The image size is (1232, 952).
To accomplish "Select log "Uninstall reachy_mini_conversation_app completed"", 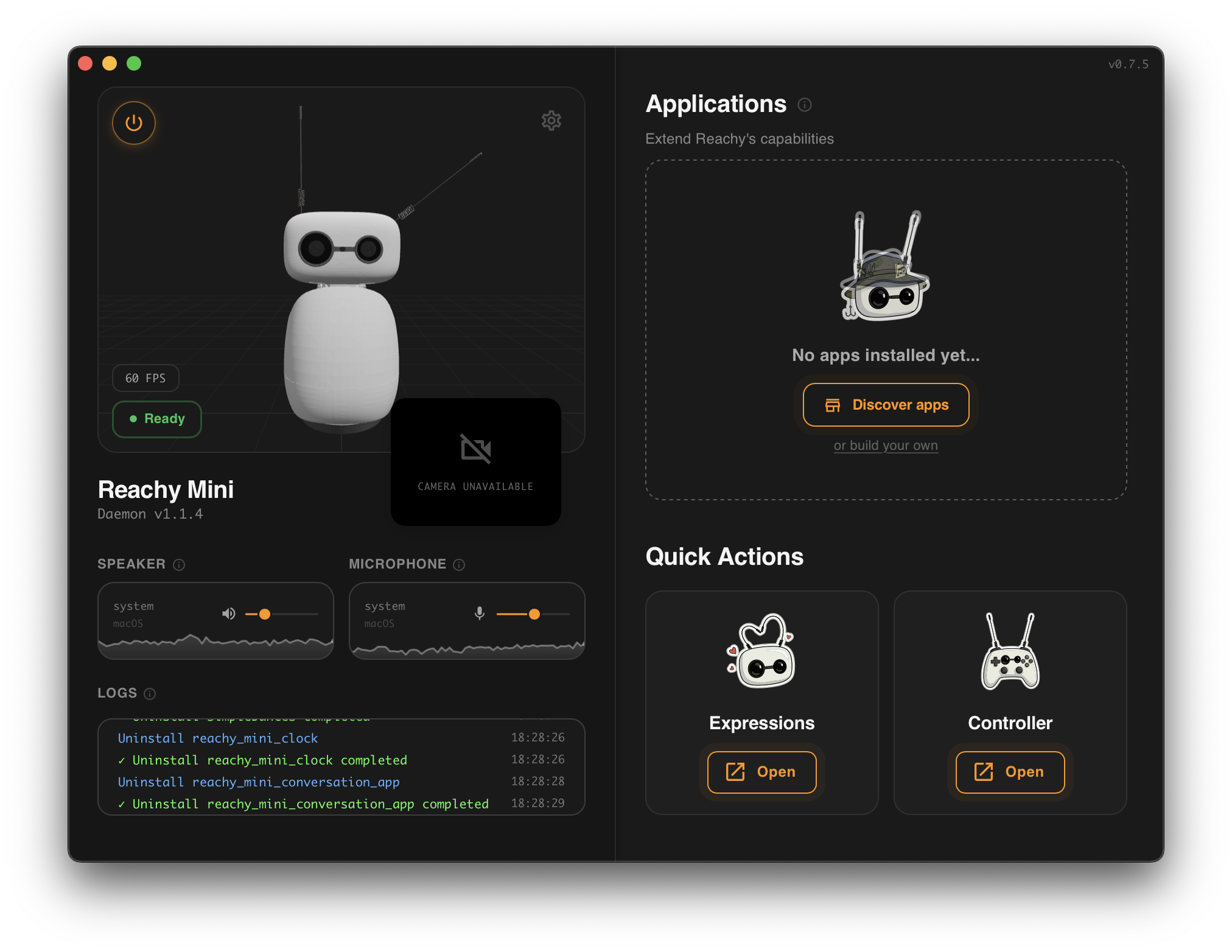I will coord(303,804).
